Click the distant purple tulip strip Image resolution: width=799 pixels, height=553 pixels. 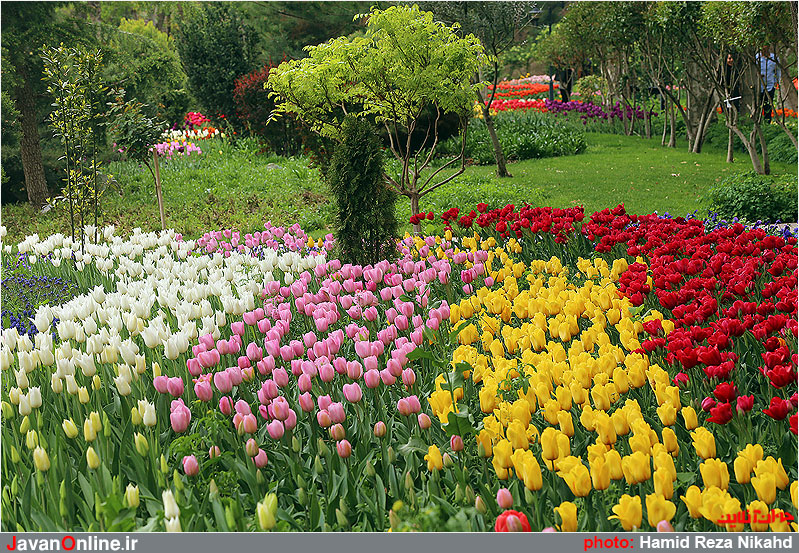[594, 110]
